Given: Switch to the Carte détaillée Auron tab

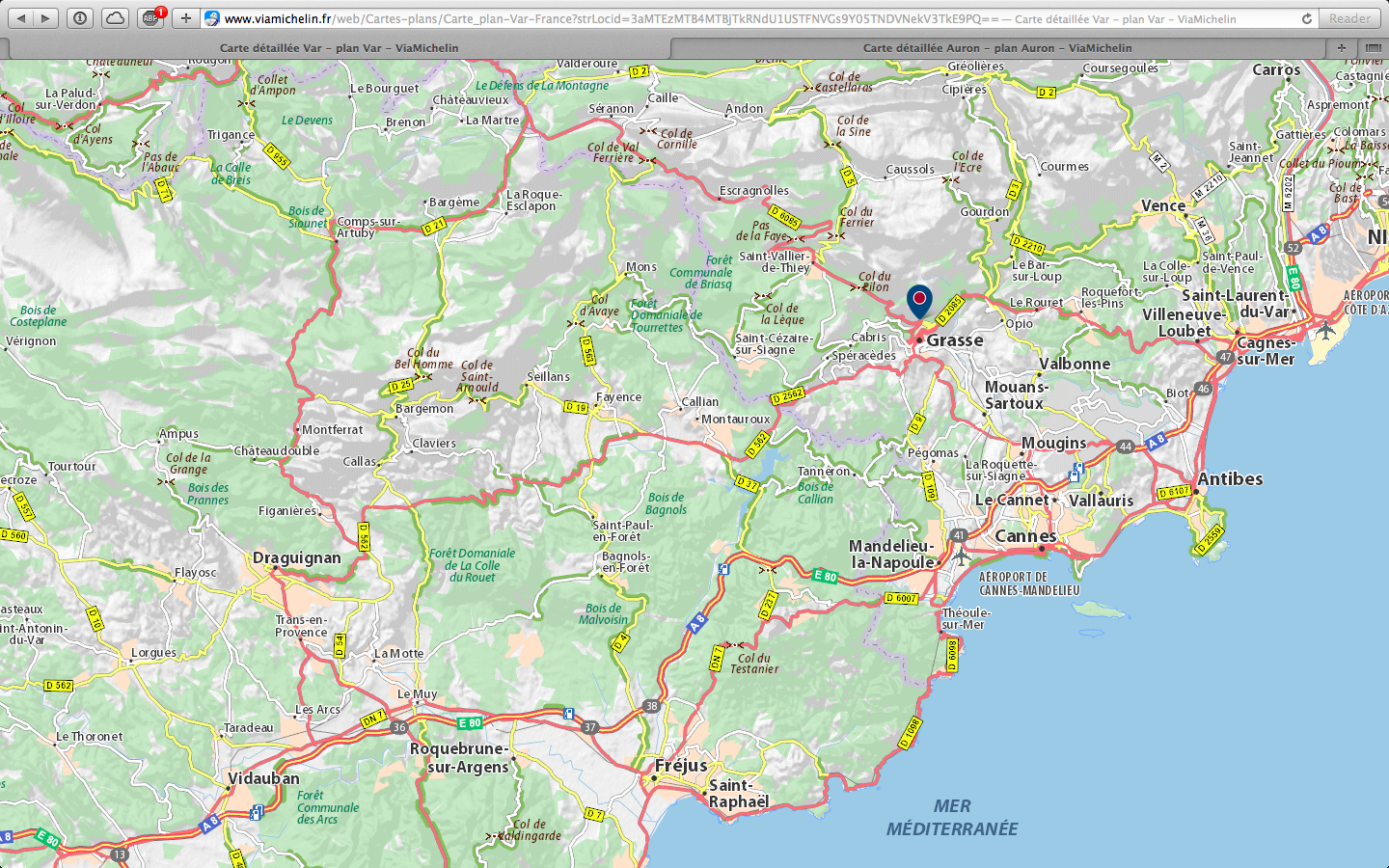Looking at the screenshot, I should [x=997, y=47].
